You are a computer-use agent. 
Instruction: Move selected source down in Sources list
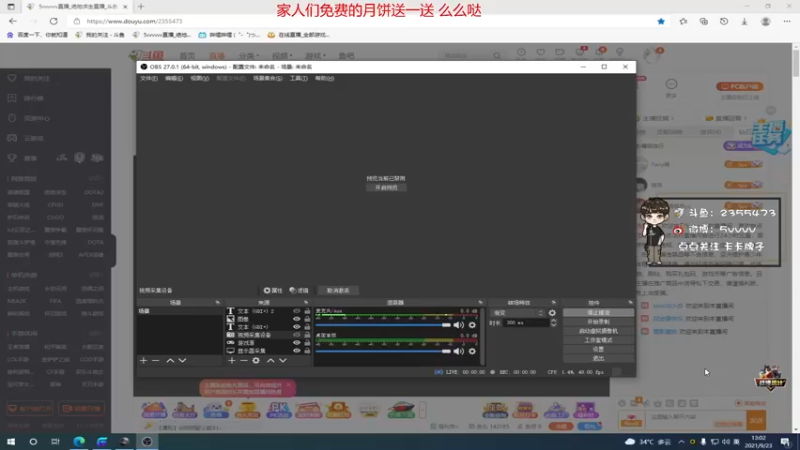(x=283, y=360)
